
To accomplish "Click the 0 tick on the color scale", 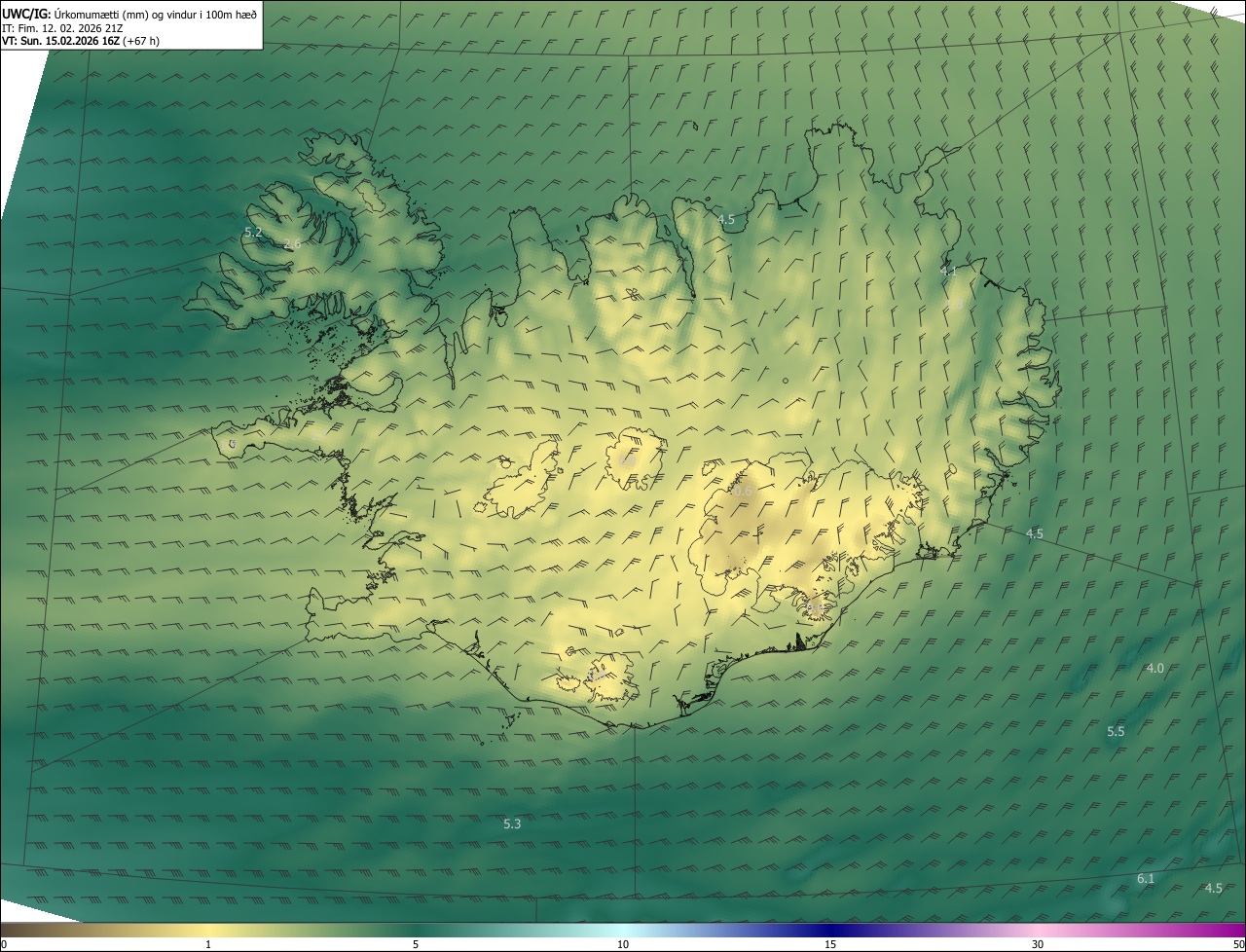I will 4,944.
